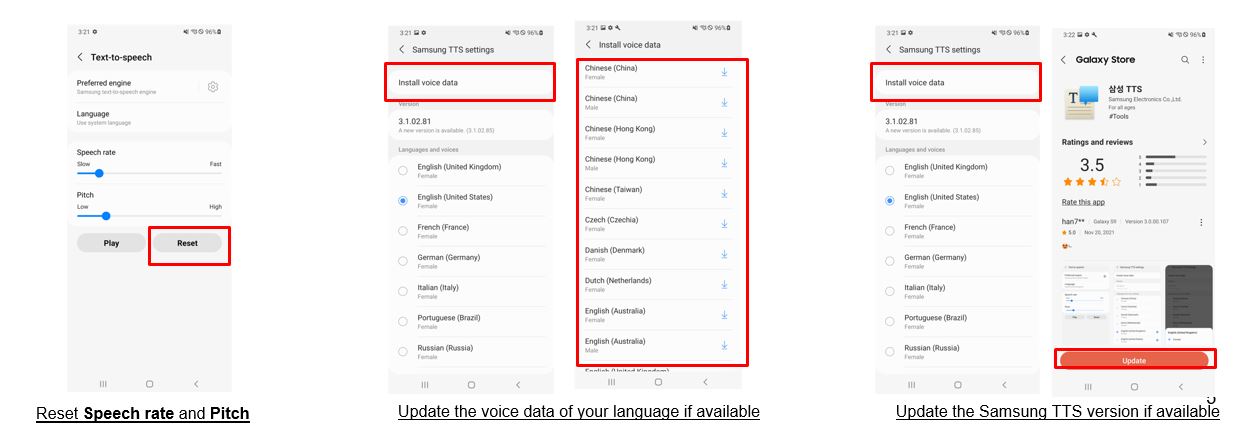Tap the Update button in Galaxy Store
The image size is (1242, 435).
[1134, 360]
